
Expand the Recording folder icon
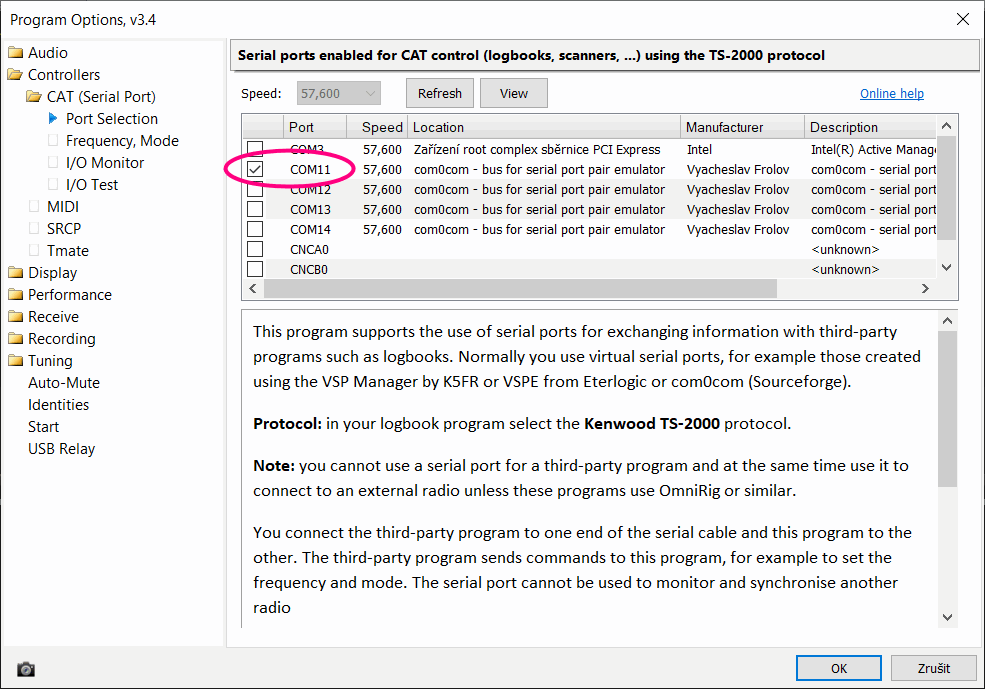[x=15, y=339]
